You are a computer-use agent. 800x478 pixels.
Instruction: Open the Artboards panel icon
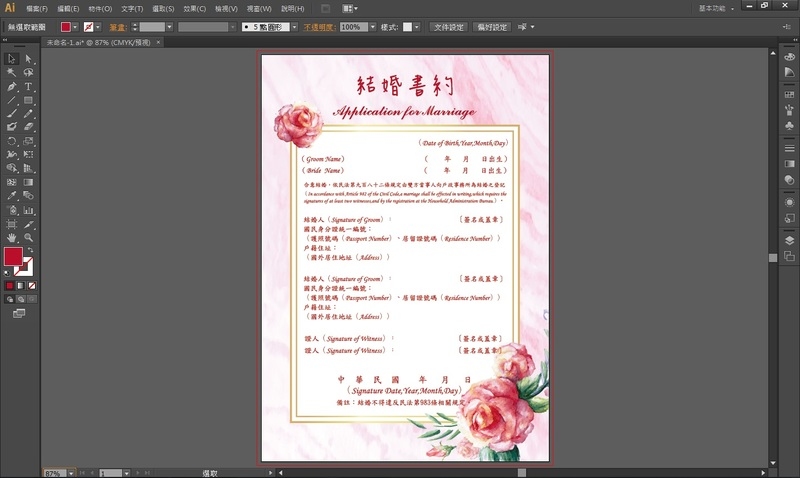point(789,256)
